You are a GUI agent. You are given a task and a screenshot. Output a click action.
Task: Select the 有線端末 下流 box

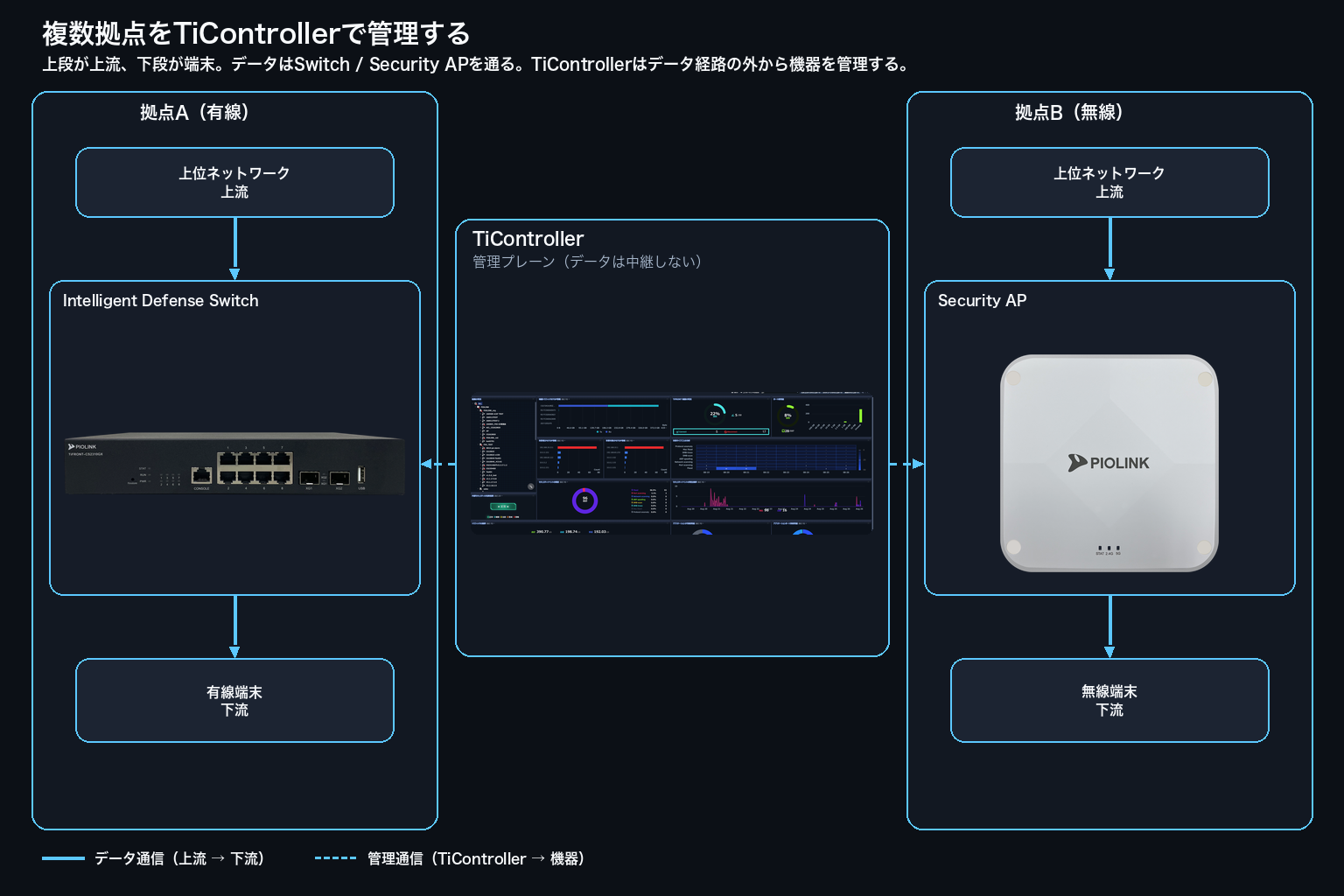(x=234, y=700)
